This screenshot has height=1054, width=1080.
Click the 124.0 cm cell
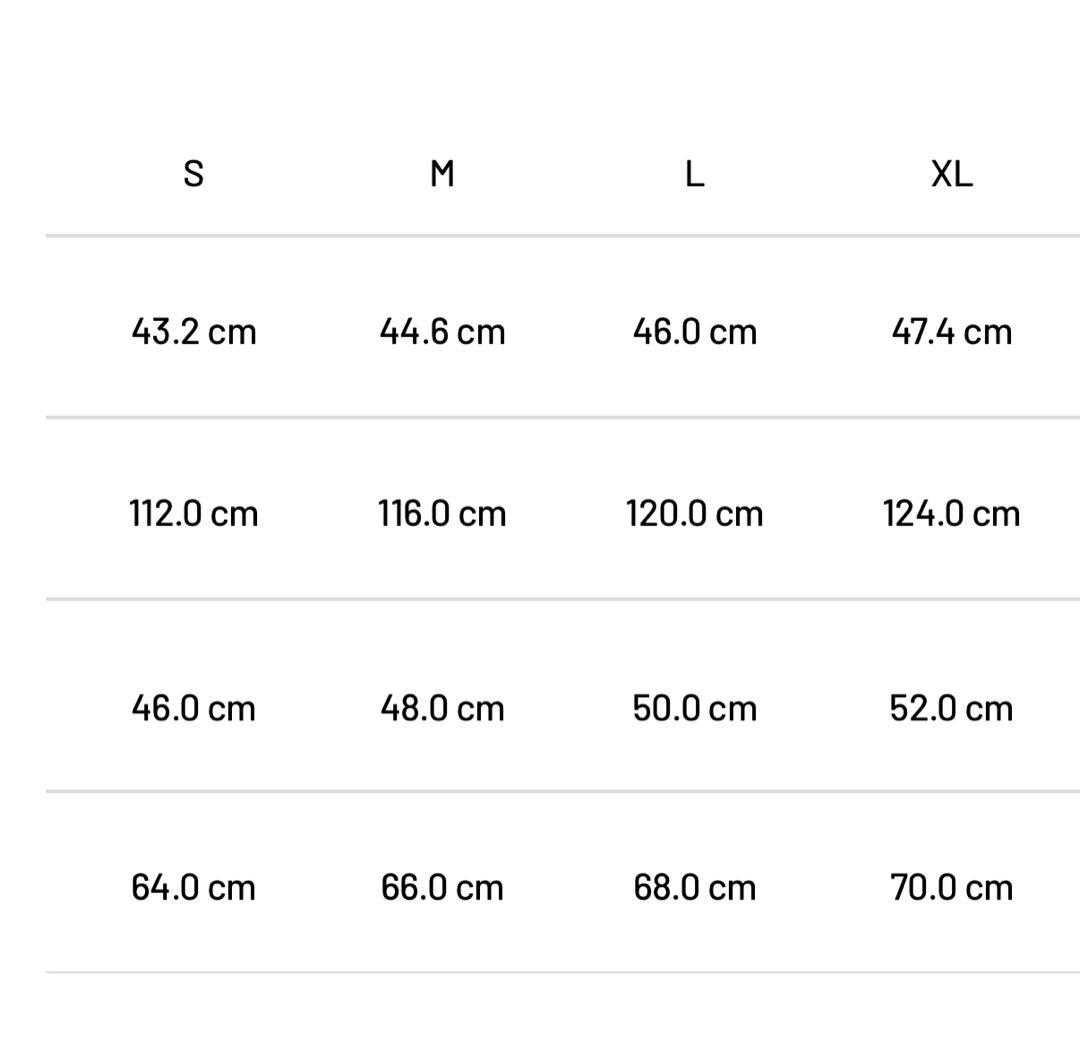click(x=951, y=513)
